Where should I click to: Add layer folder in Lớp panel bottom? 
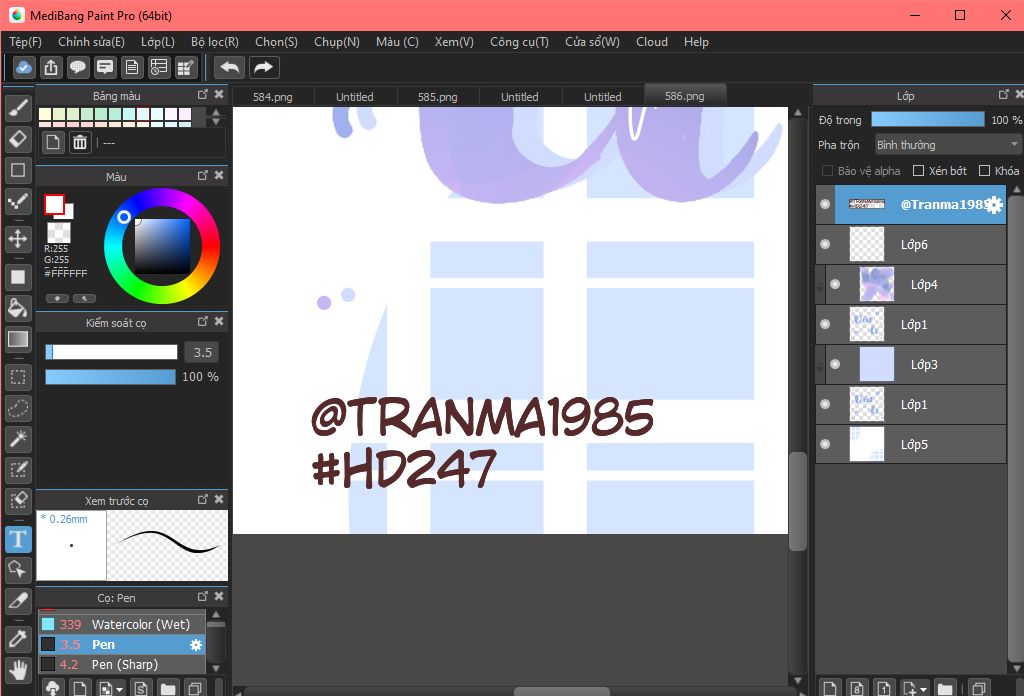pos(944,688)
